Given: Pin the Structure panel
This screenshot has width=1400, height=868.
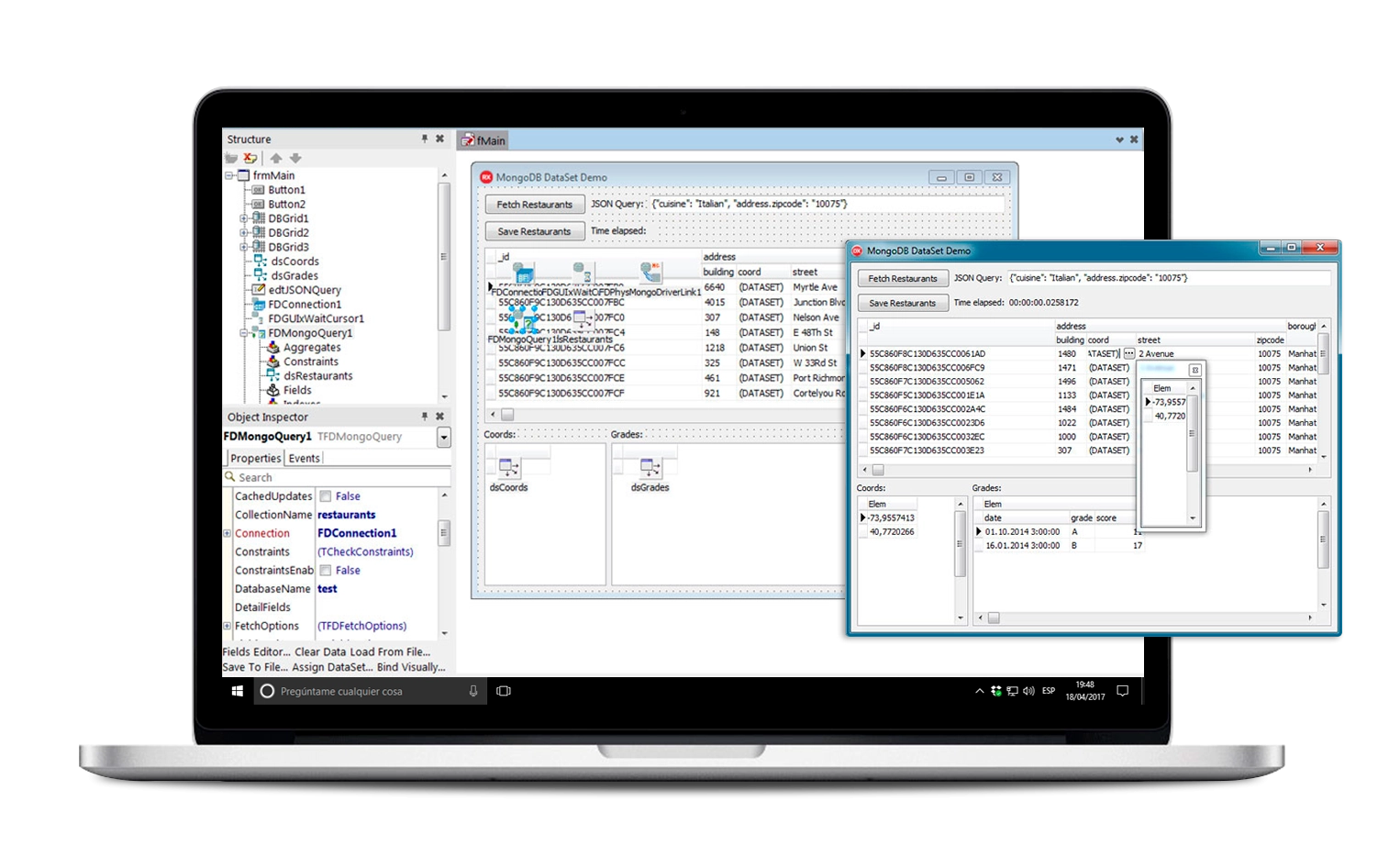Looking at the screenshot, I should click(x=424, y=139).
